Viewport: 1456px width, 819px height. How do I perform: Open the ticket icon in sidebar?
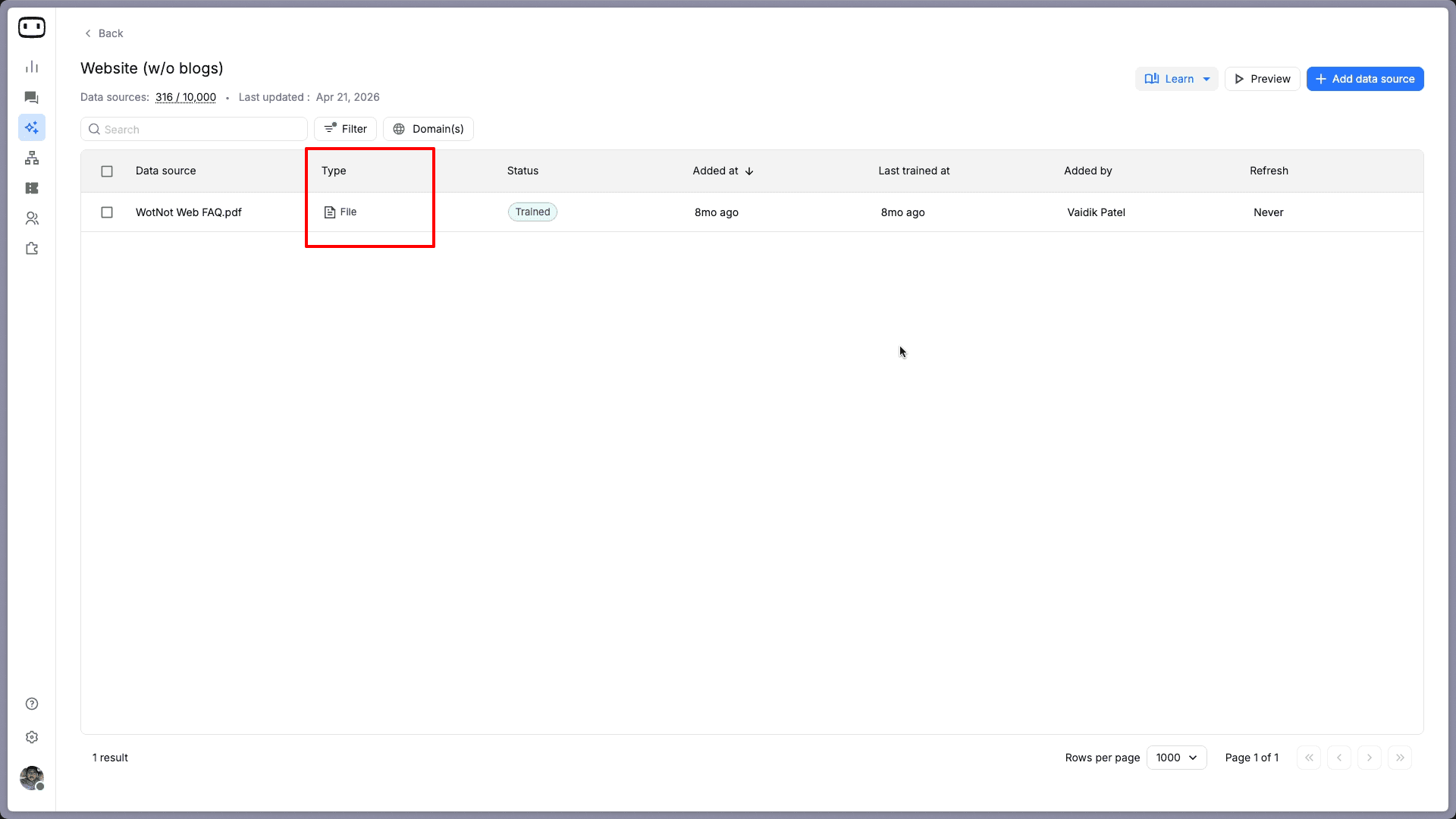32,188
